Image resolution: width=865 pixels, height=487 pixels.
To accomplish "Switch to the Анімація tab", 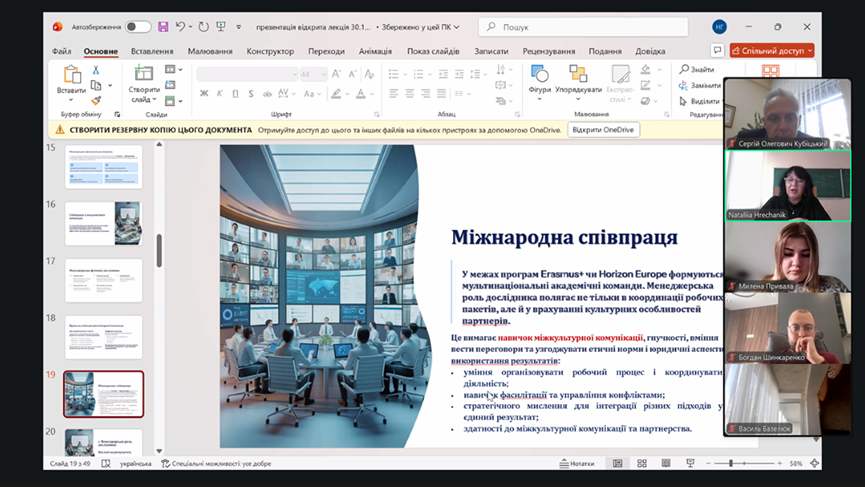I will pos(375,51).
